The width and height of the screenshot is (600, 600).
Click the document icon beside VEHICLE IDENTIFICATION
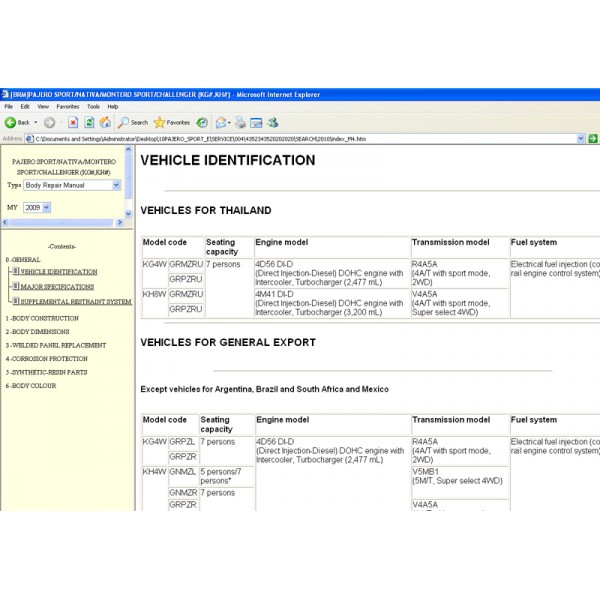click(x=16, y=271)
